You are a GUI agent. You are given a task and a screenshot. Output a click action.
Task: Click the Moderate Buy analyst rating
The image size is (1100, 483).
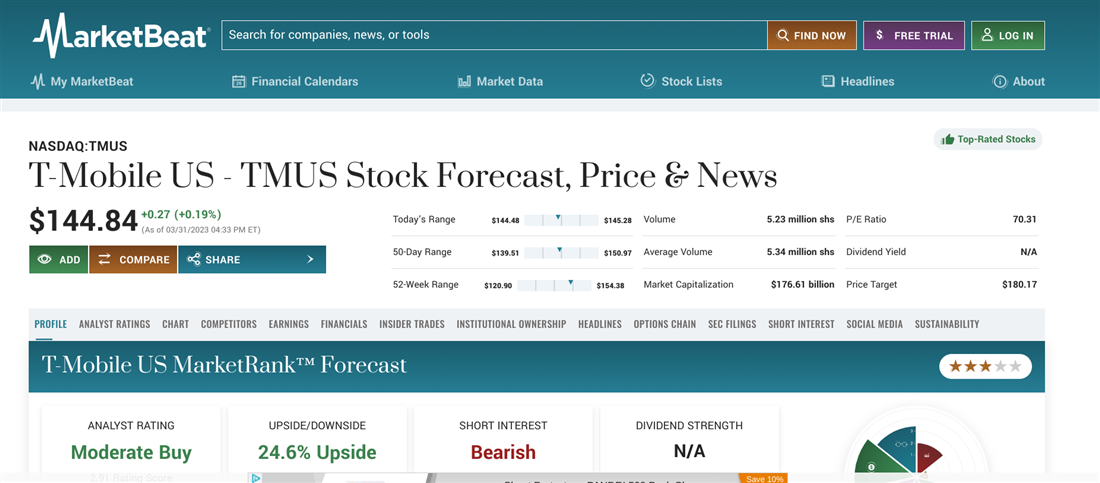pyautogui.click(x=131, y=452)
